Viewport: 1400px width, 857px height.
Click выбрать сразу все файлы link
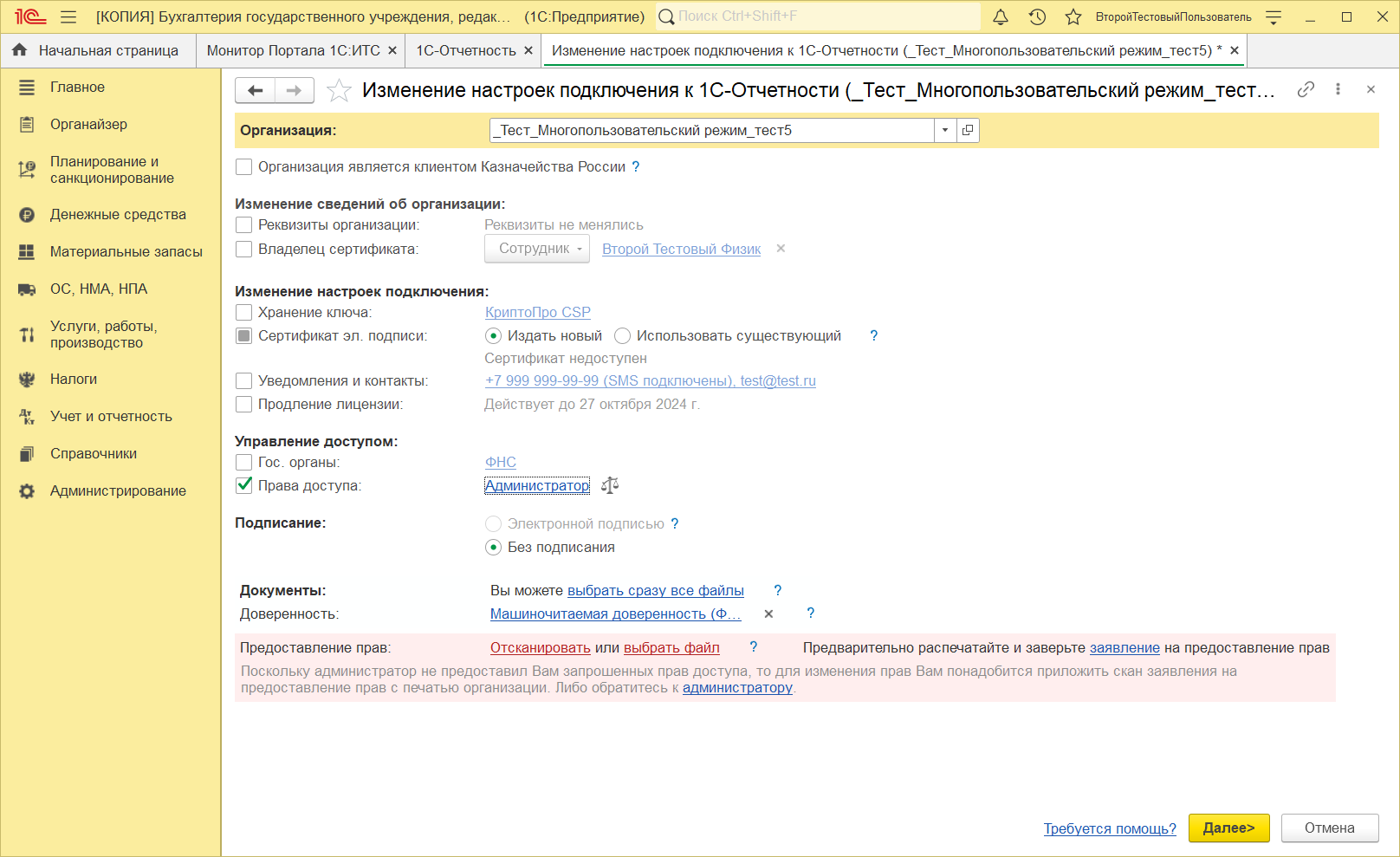[x=656, y=591]
